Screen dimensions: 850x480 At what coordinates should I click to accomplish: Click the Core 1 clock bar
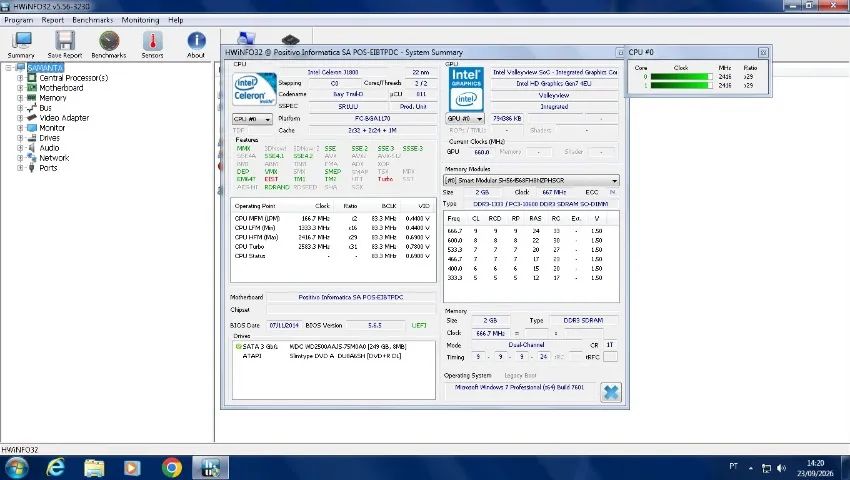pyautogui.click(x=681, y=86)
